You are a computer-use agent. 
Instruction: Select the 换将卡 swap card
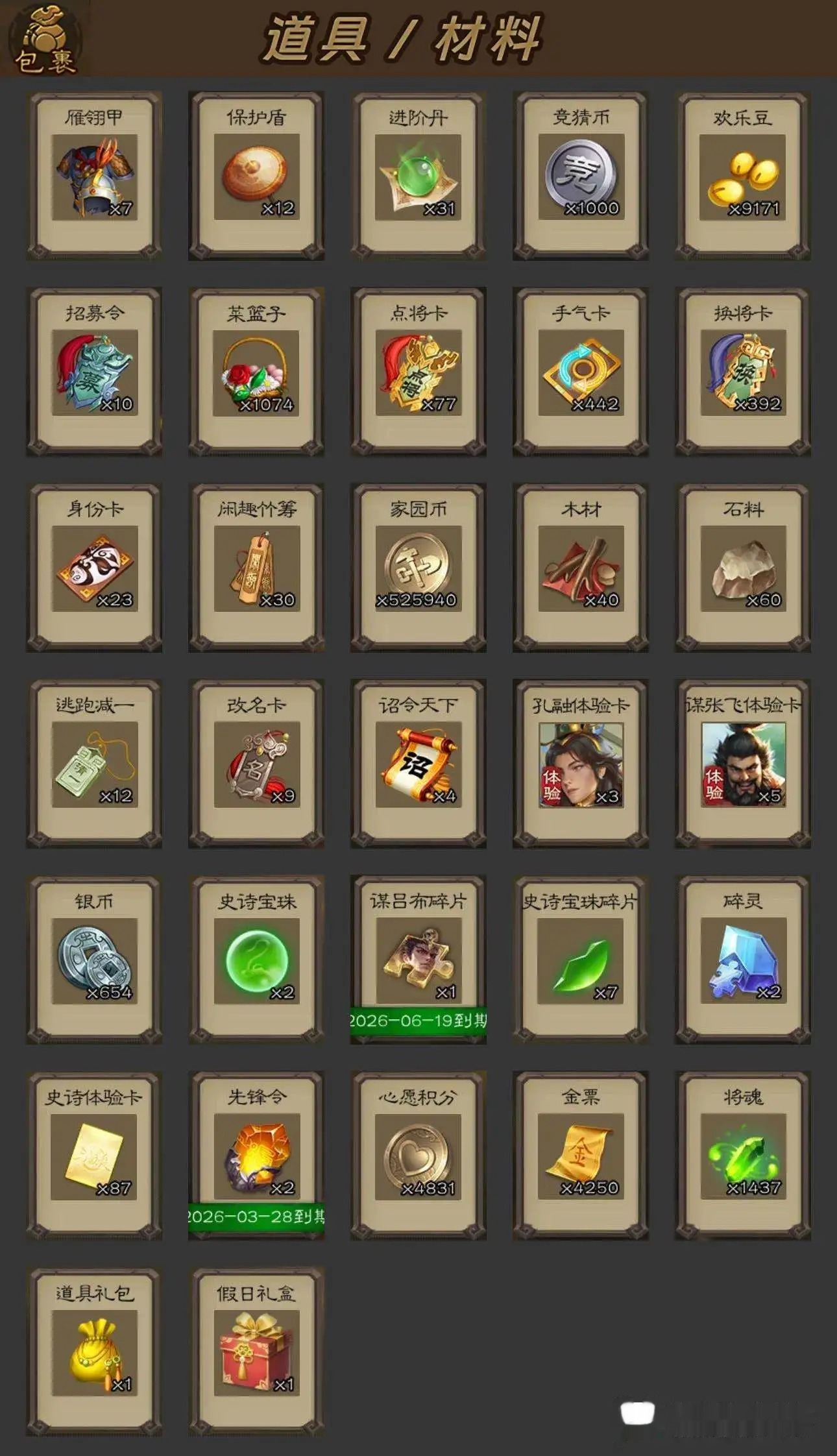[x=743, y=372]
